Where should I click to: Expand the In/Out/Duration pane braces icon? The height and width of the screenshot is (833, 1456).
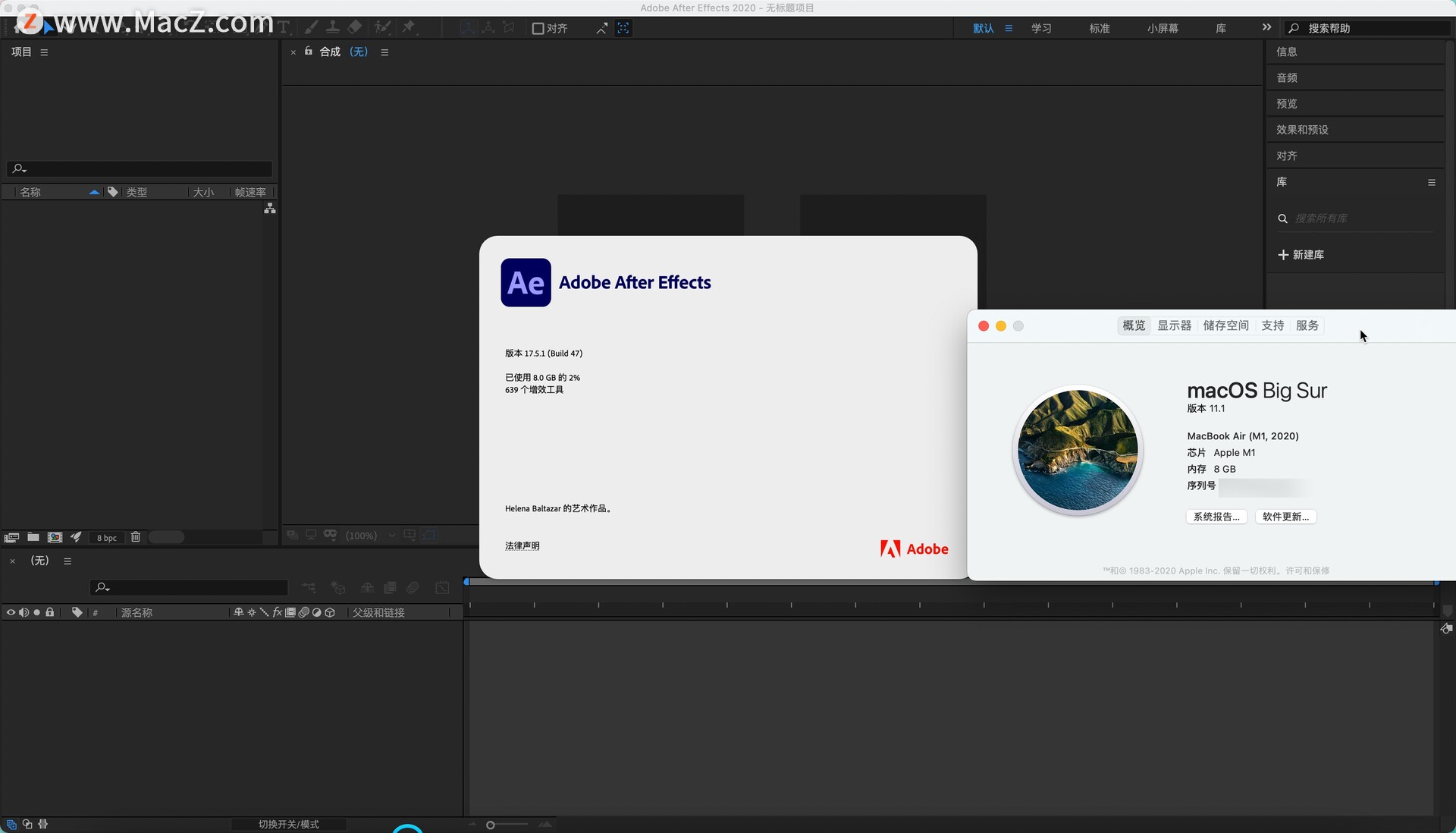coord(43,824)
